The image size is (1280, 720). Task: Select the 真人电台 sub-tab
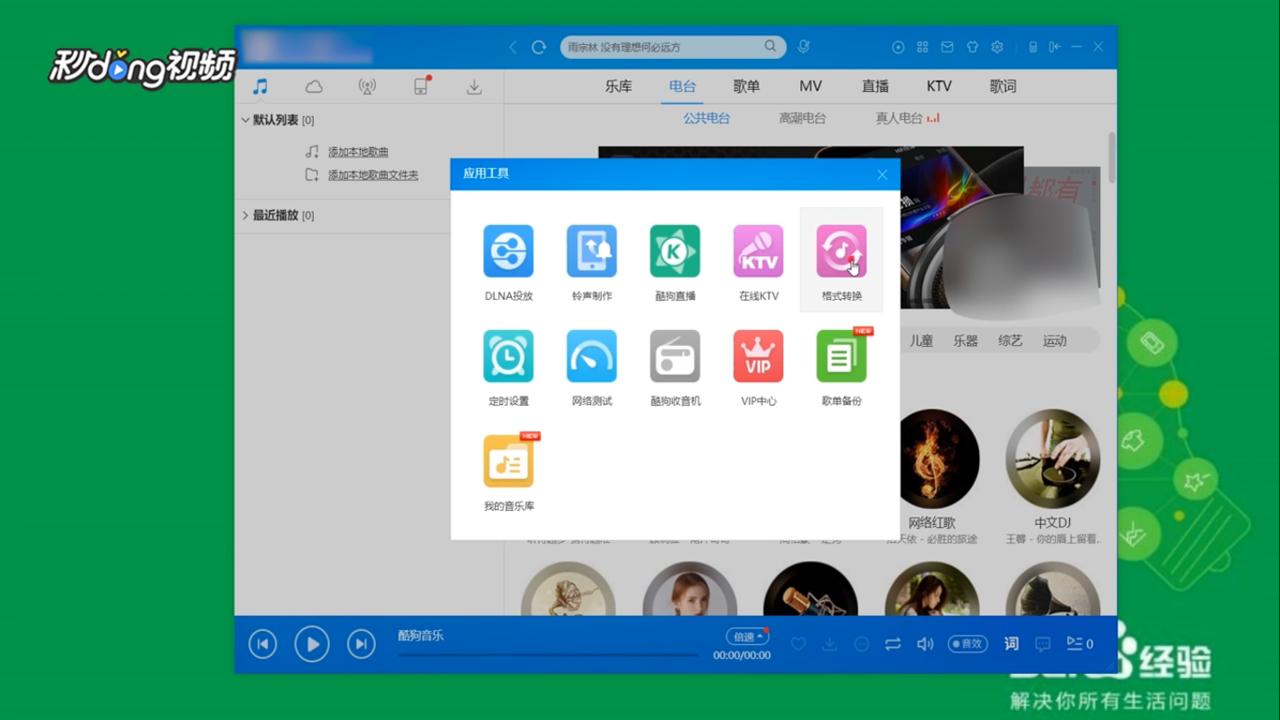(x=899, y=118)
